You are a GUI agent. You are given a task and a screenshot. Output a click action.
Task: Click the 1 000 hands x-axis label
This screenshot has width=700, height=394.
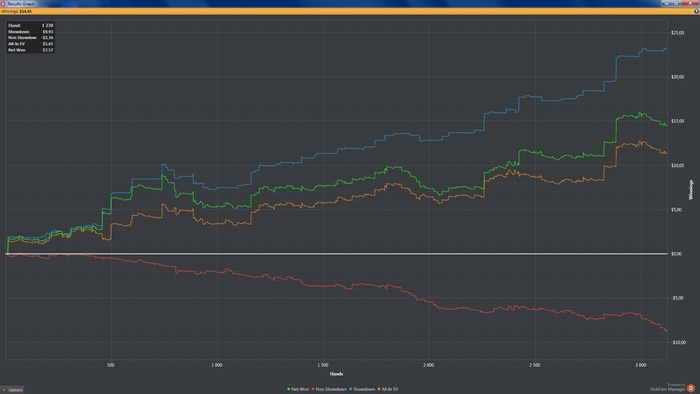[x=217, y=365]
